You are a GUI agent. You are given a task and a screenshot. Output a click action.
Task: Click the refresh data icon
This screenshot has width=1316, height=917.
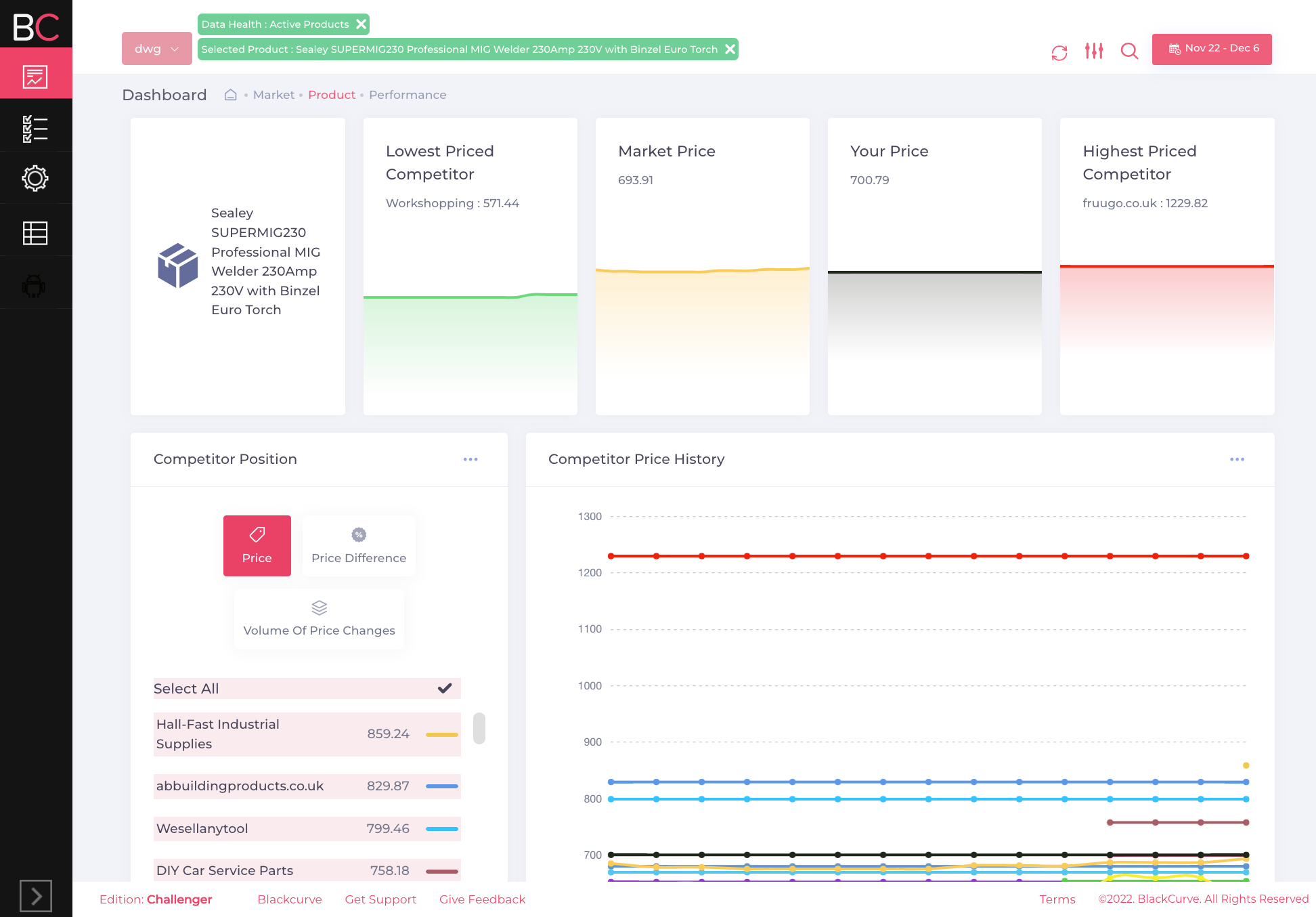coord(1059,52)
